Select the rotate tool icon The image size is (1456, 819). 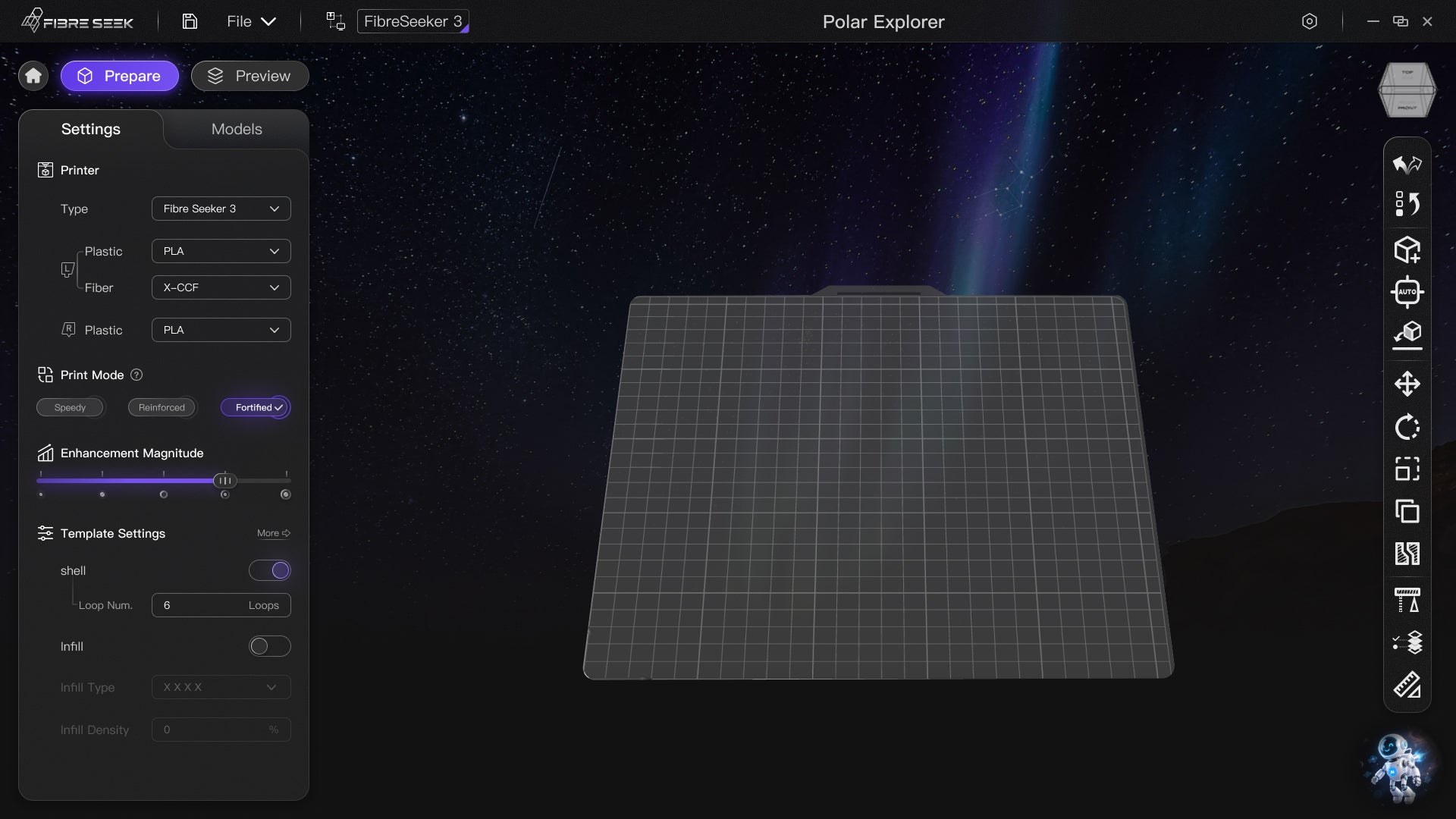(x=1407, y=427)
